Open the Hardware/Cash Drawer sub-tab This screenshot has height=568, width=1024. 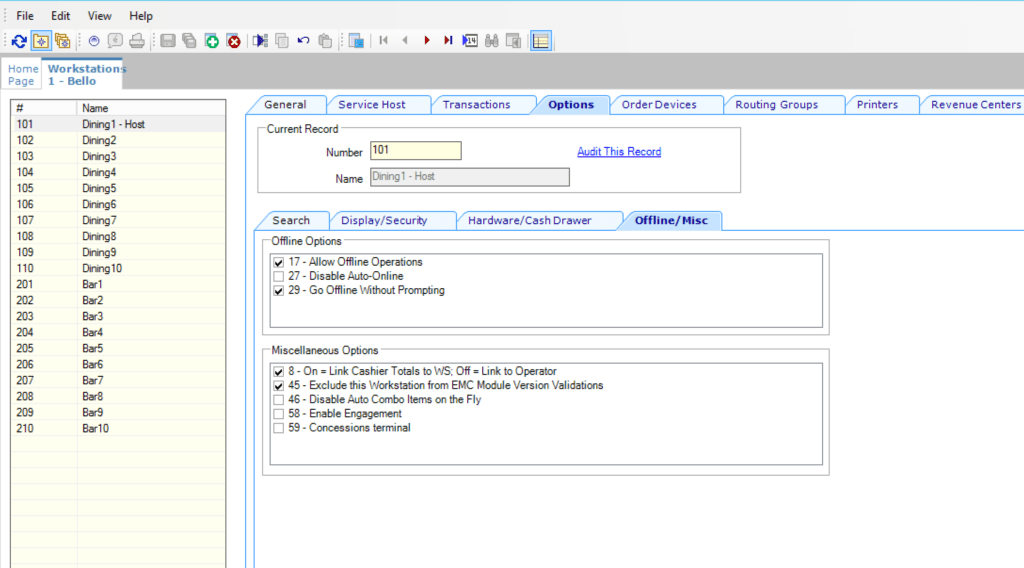530,221
